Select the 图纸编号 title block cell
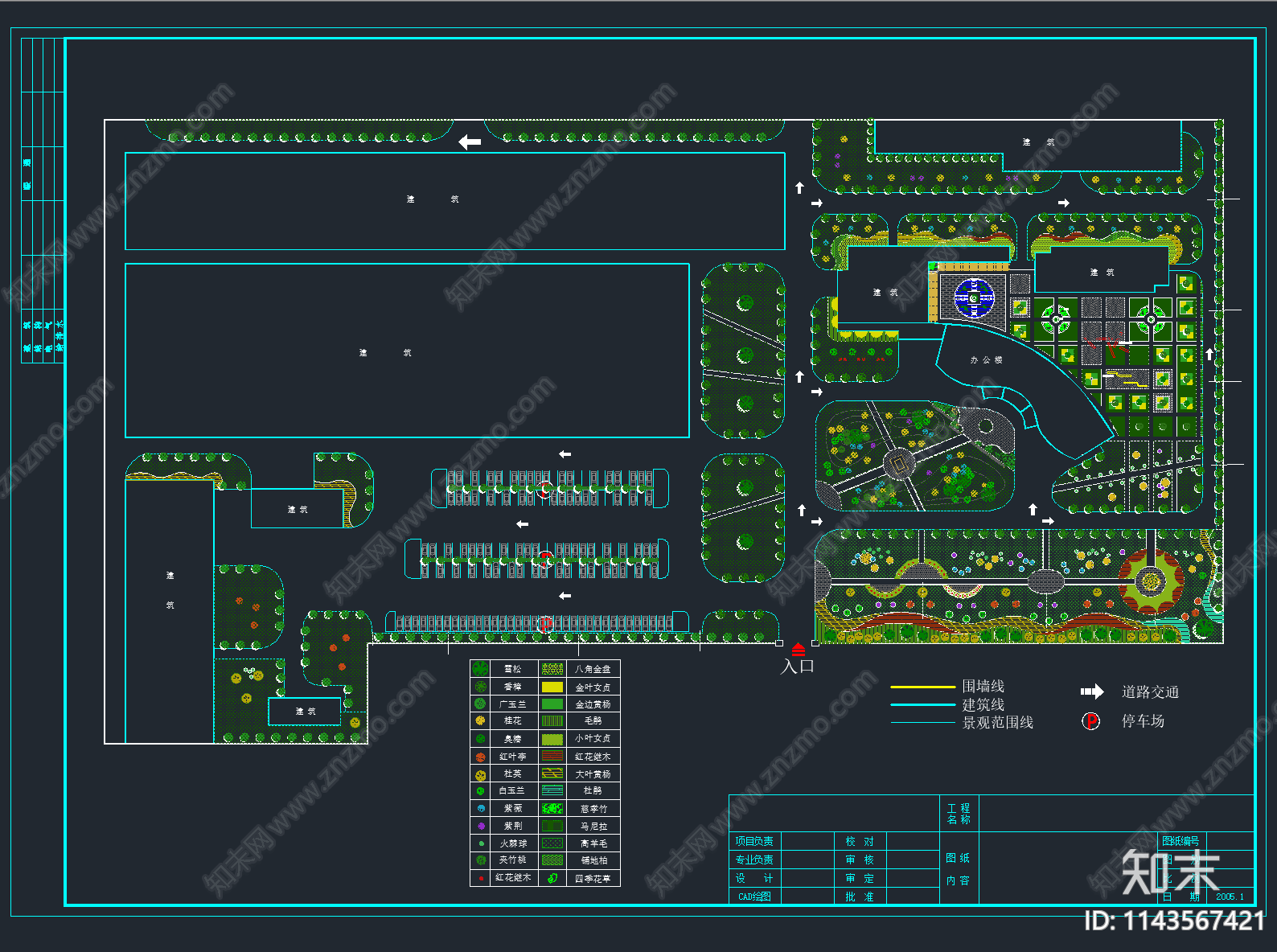 tap(1181, 841)
